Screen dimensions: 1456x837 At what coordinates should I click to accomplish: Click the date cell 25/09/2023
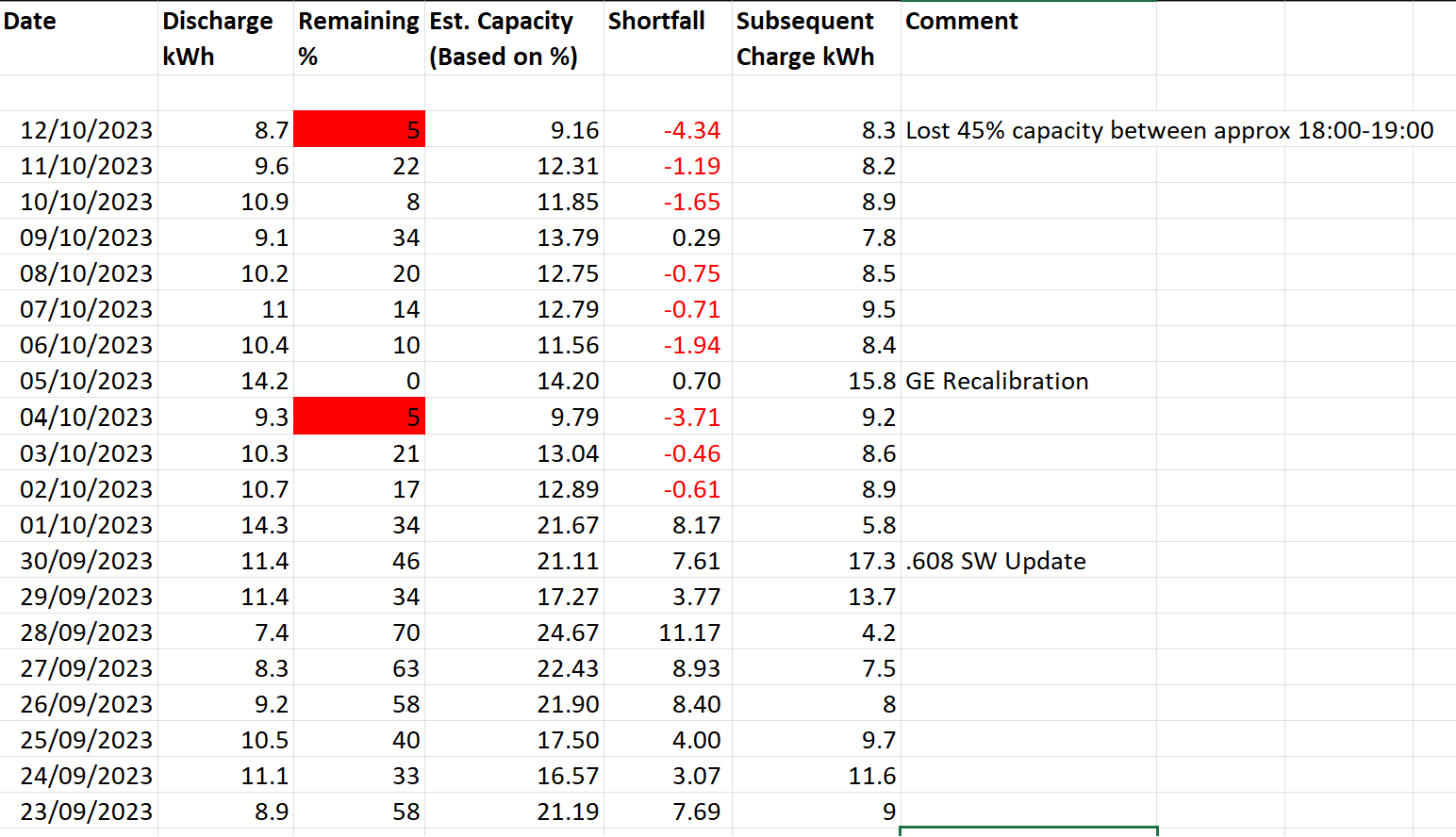pos(79,740)
